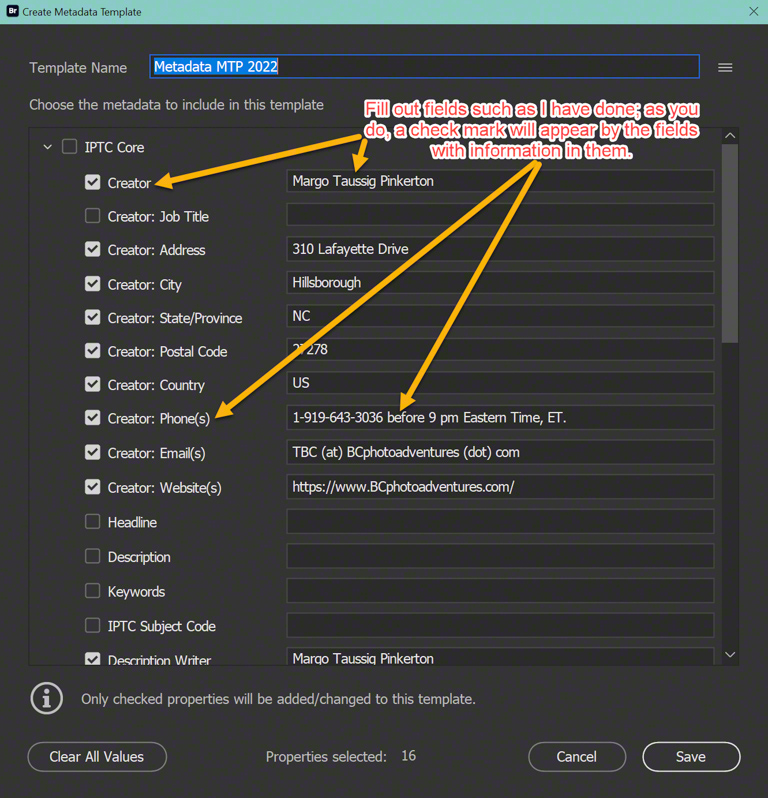Click scroll up arrow of metadata list
Viewport: 768px width, 798px height.
click(730, 135)
